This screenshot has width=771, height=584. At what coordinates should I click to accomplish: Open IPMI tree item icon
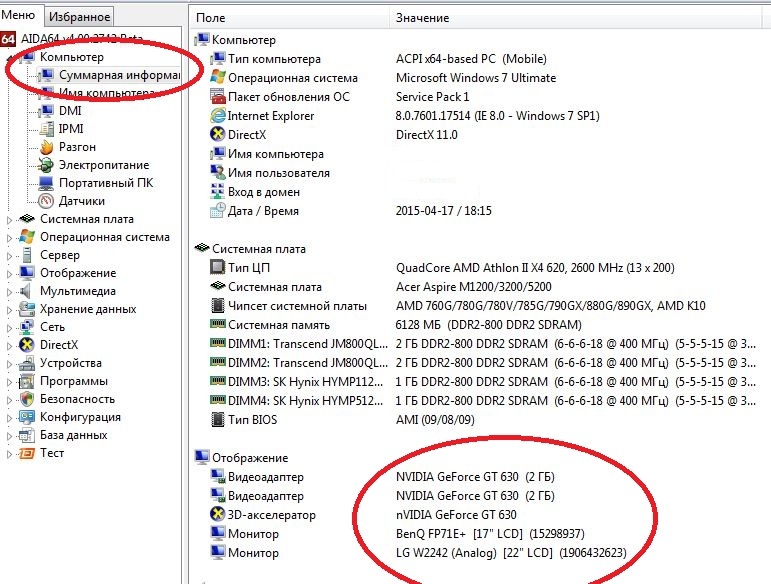point(47,129)
